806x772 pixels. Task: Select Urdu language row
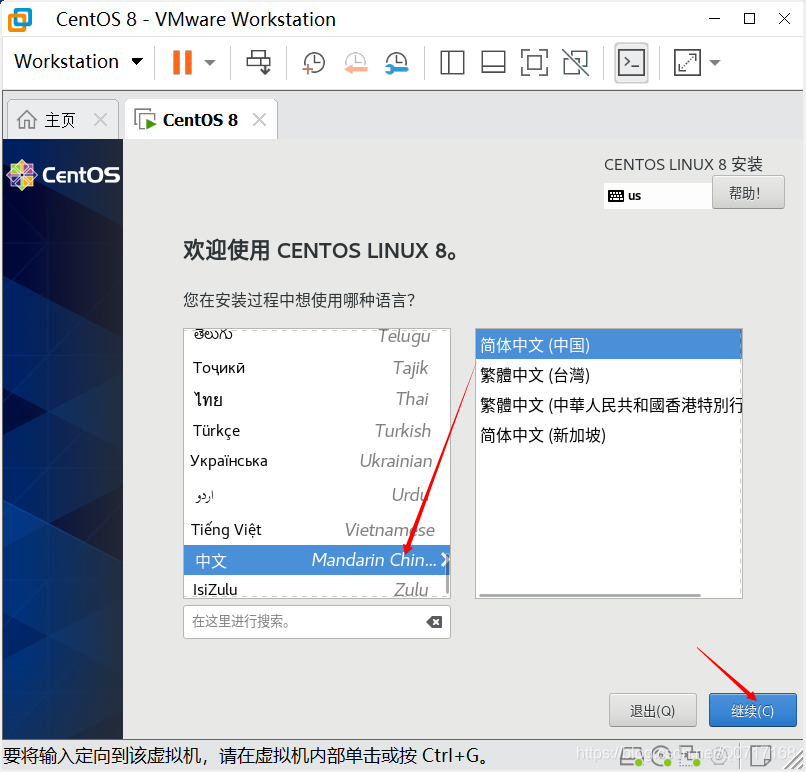click(317, 495)
